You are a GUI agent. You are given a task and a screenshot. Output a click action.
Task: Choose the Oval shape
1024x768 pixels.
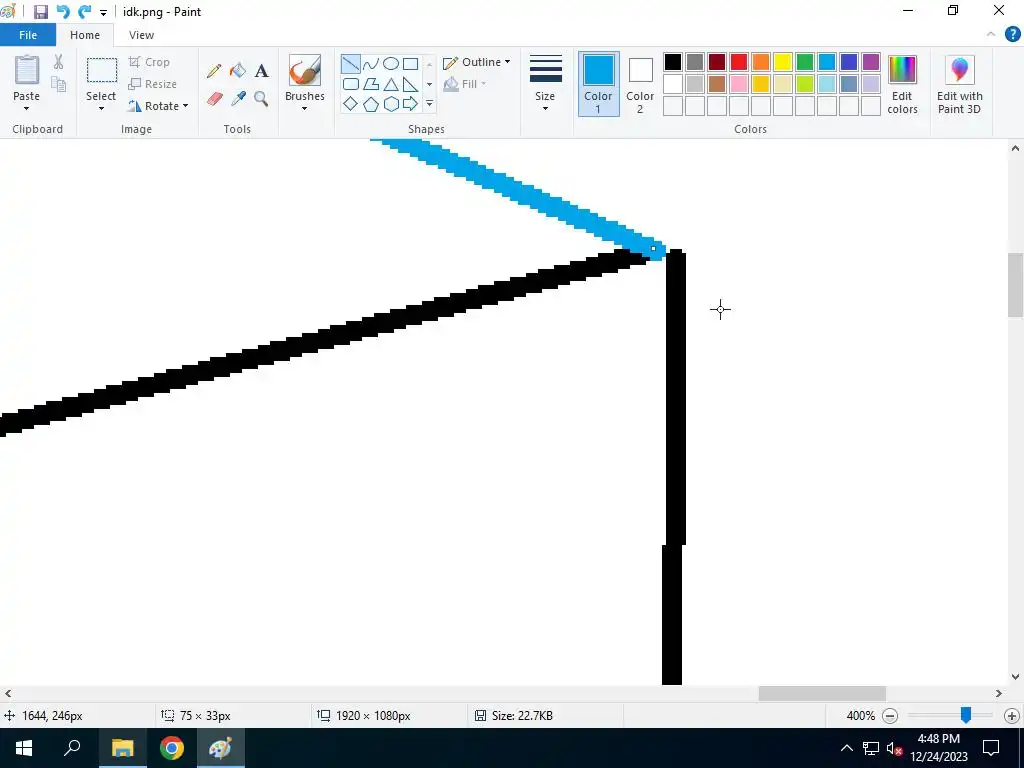tap(391, 63)
